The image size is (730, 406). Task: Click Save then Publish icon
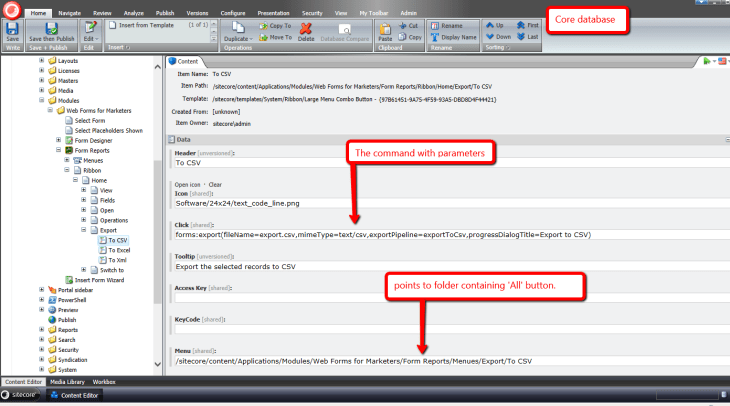(51, 29)
